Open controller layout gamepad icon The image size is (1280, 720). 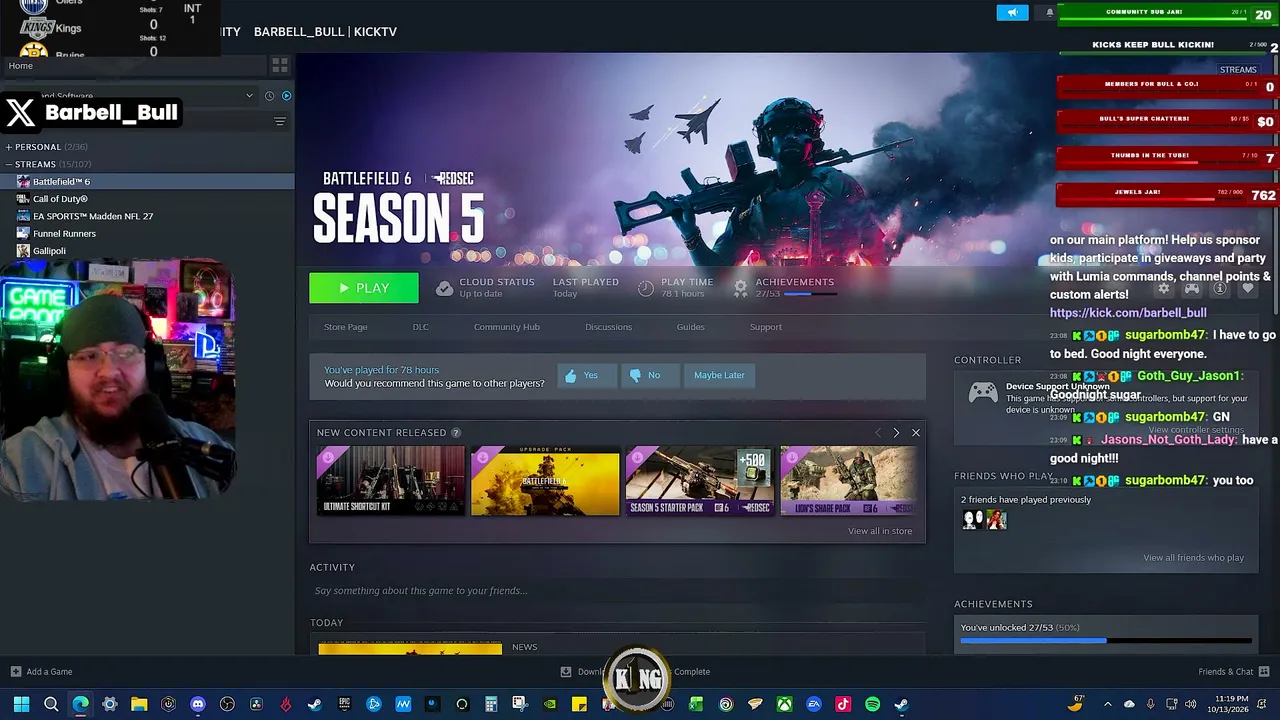point(1192,288)
